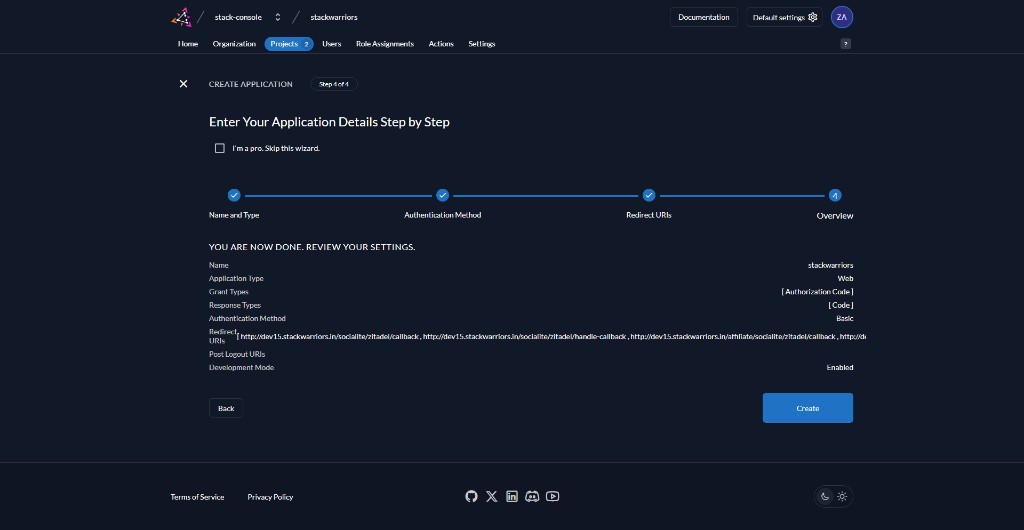Open the Discord footer icon
The image size is (1024, 530).
point(532,497)
